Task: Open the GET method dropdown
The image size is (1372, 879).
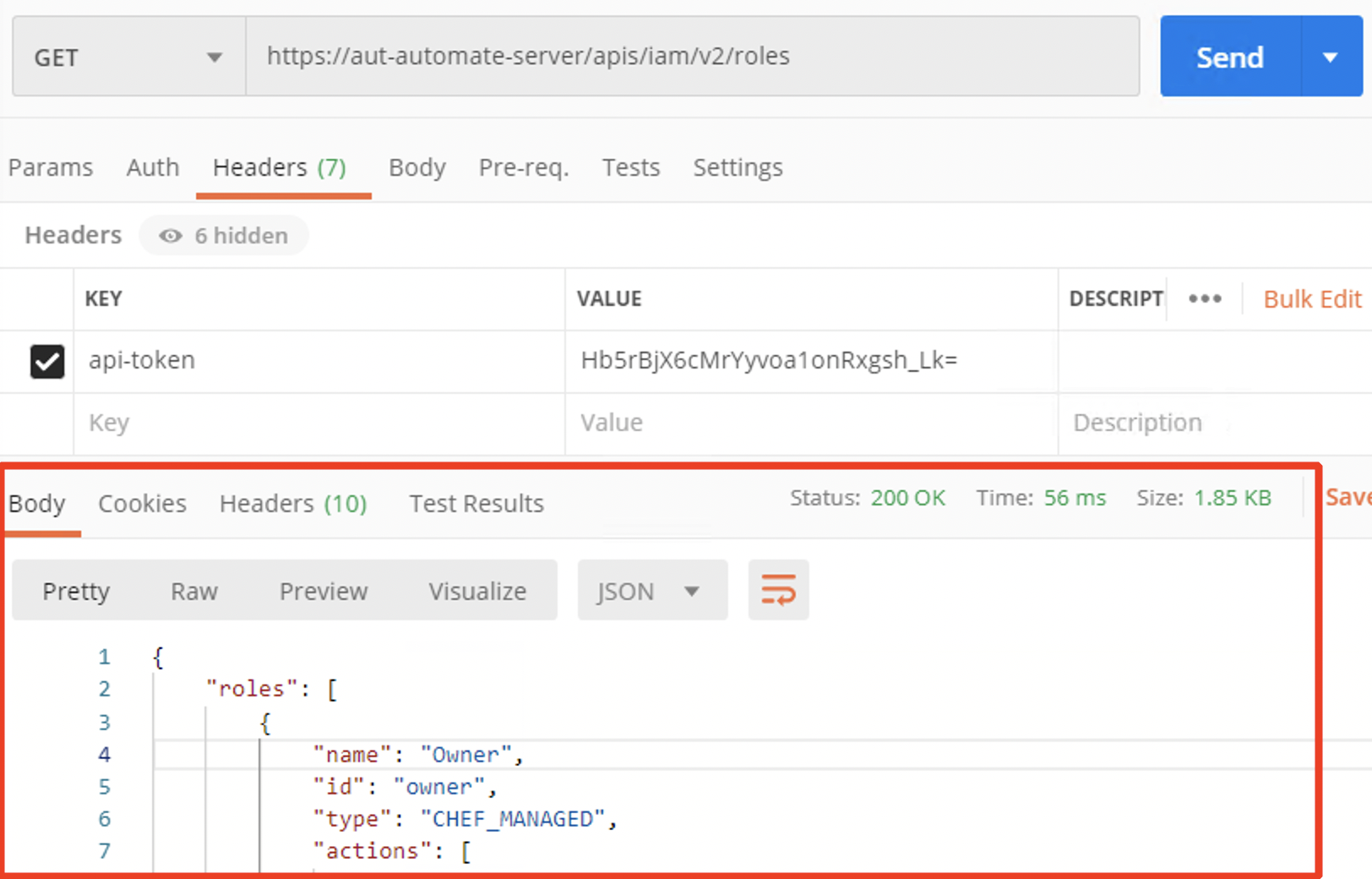Action: click(x=129, y=57)
